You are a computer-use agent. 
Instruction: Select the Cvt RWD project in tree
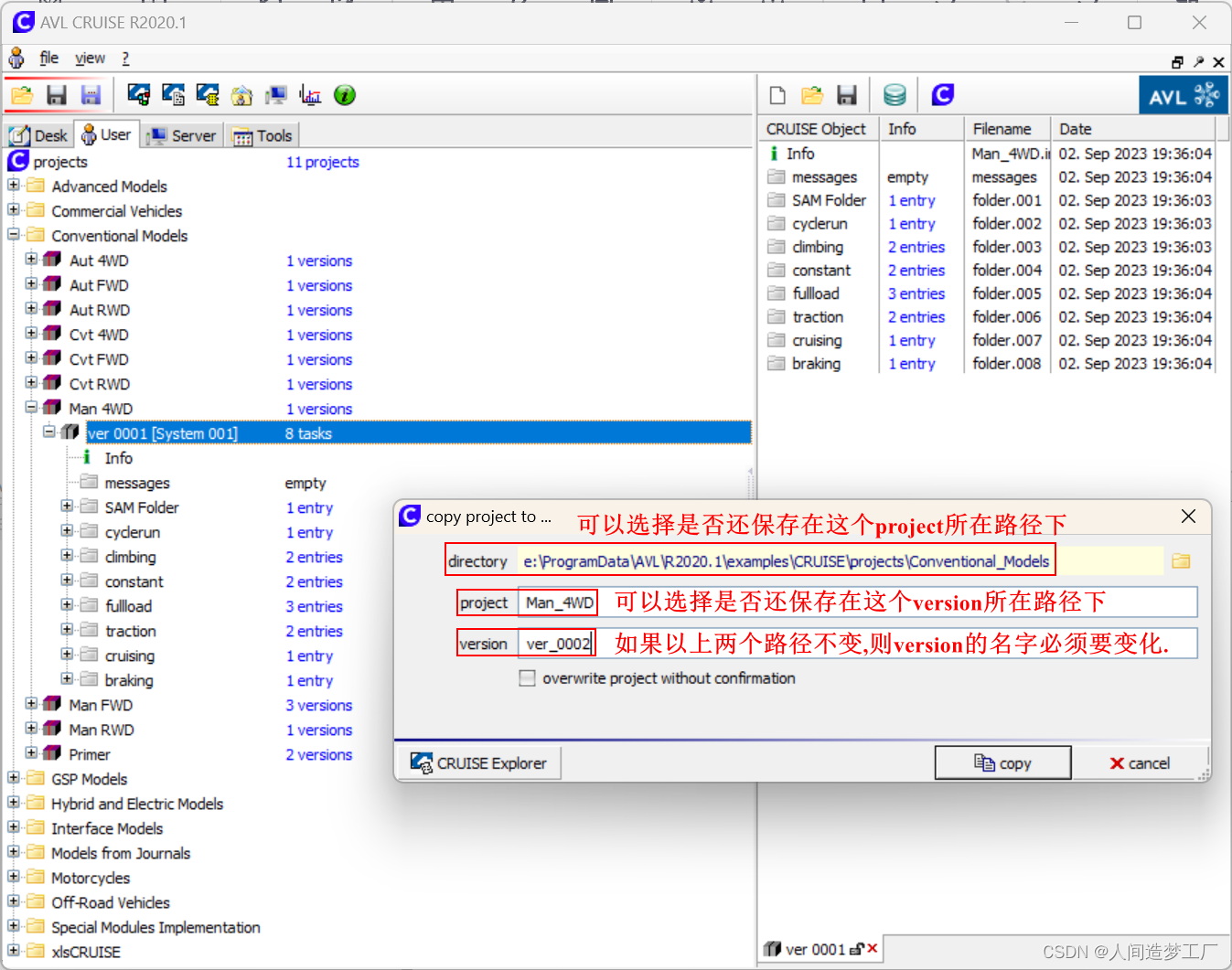(99, 384)
